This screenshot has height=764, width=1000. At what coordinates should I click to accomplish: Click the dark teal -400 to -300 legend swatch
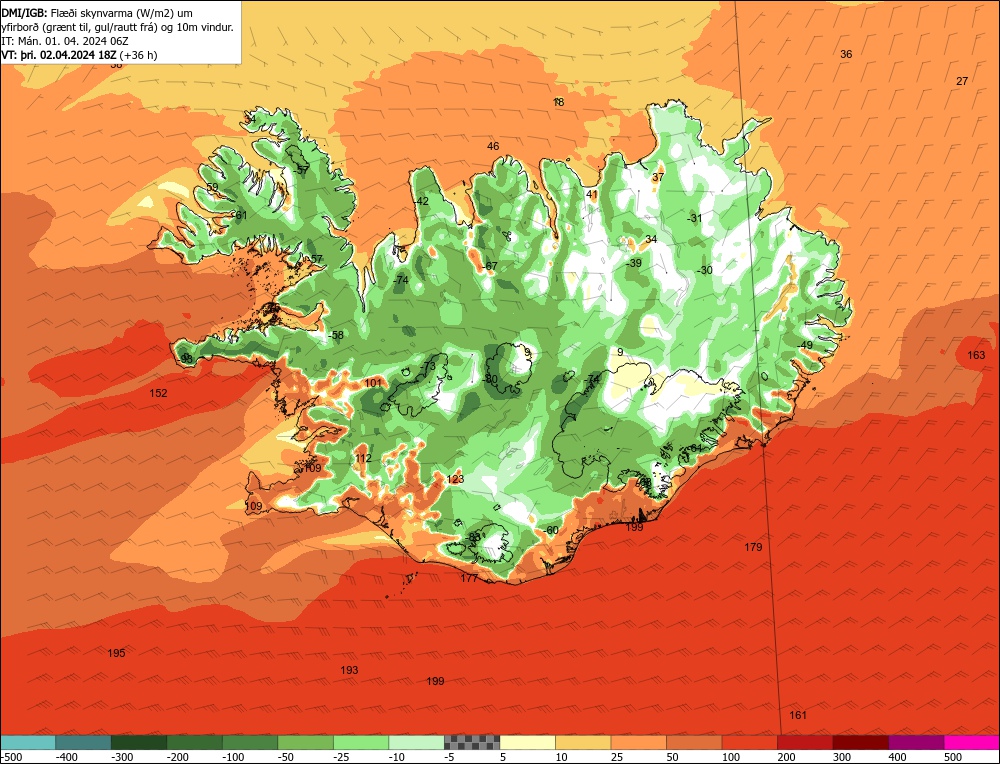(83, 742)
